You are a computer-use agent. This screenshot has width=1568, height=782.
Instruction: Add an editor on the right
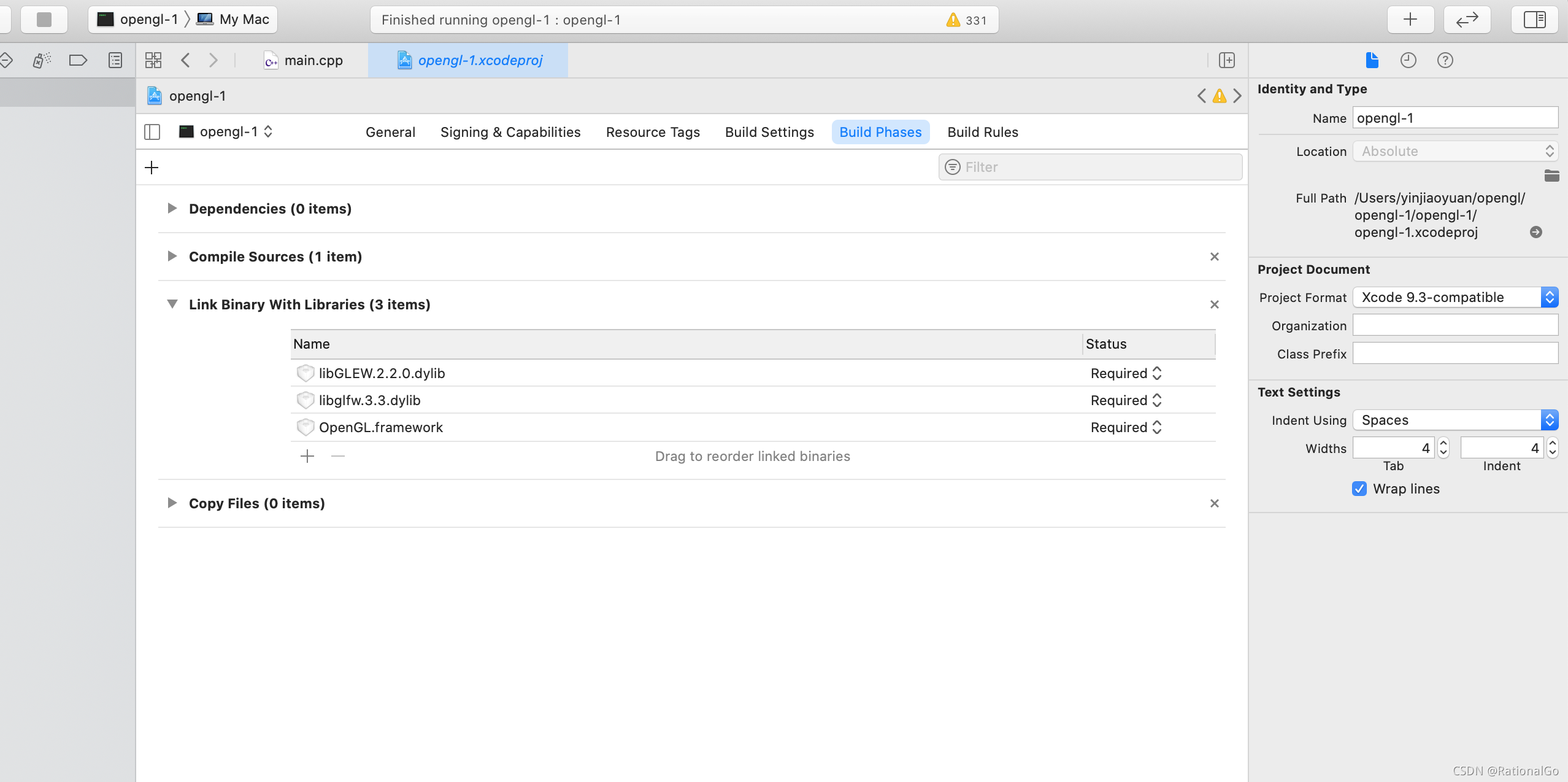(x=1227, y=60)
